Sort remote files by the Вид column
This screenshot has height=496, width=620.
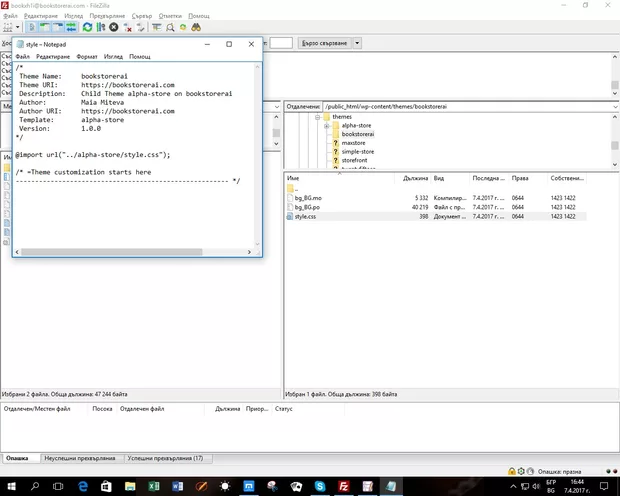(x=450, y=178)
